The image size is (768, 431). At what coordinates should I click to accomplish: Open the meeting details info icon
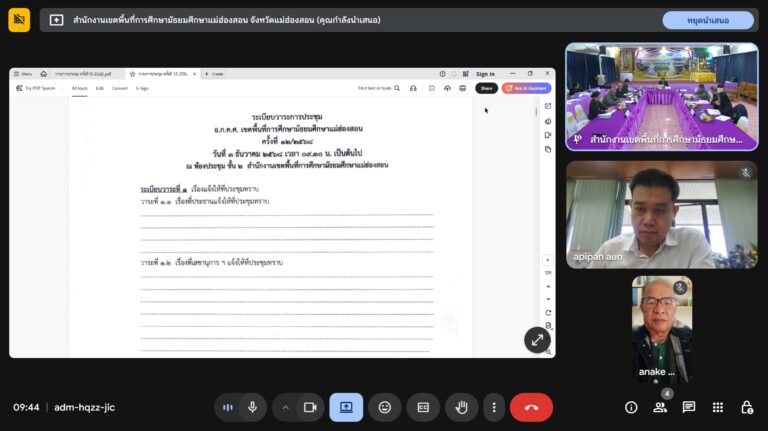coord(631,407)
